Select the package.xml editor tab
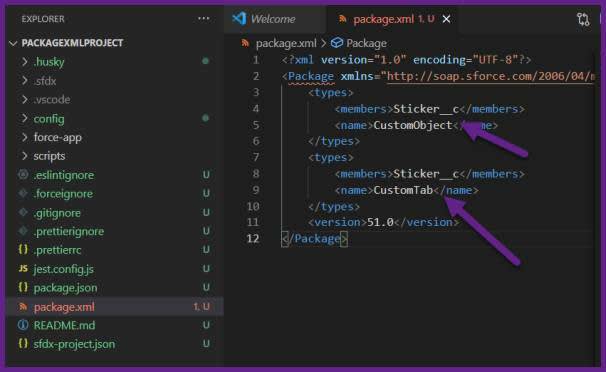The width and height of the screenshot is (606, 372). coord(392,19)
